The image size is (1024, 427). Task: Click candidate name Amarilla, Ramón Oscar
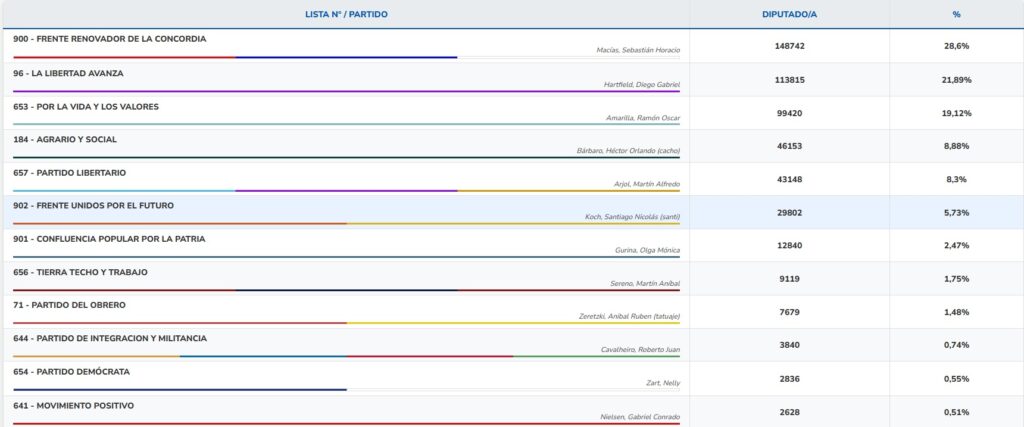click(x=643, y=118)
